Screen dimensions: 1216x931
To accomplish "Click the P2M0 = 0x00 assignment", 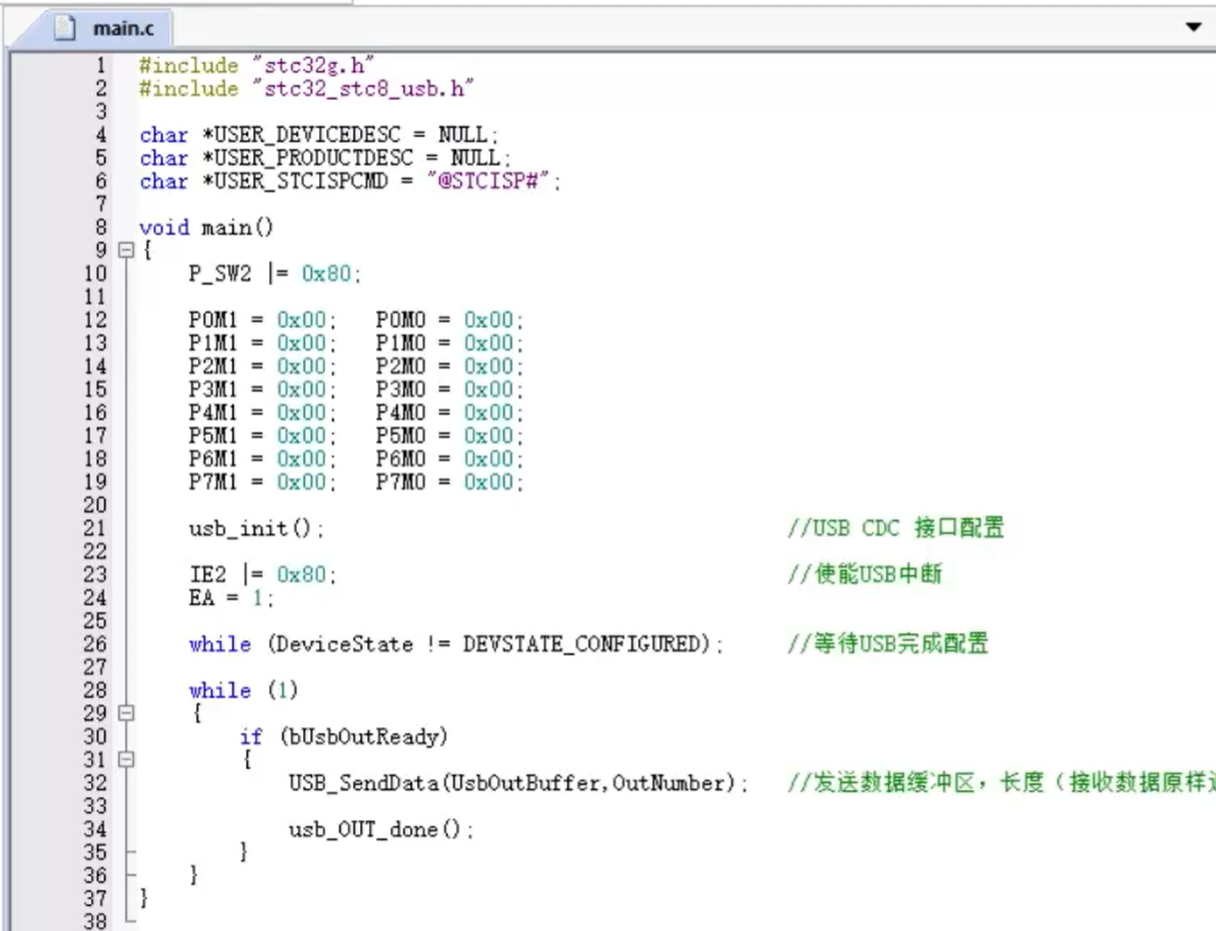I will pyautogui.click(x=450, y=367).
